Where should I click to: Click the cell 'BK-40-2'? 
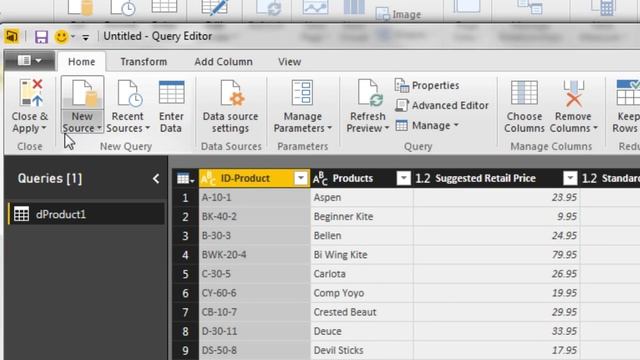click(x=254, y=217)
